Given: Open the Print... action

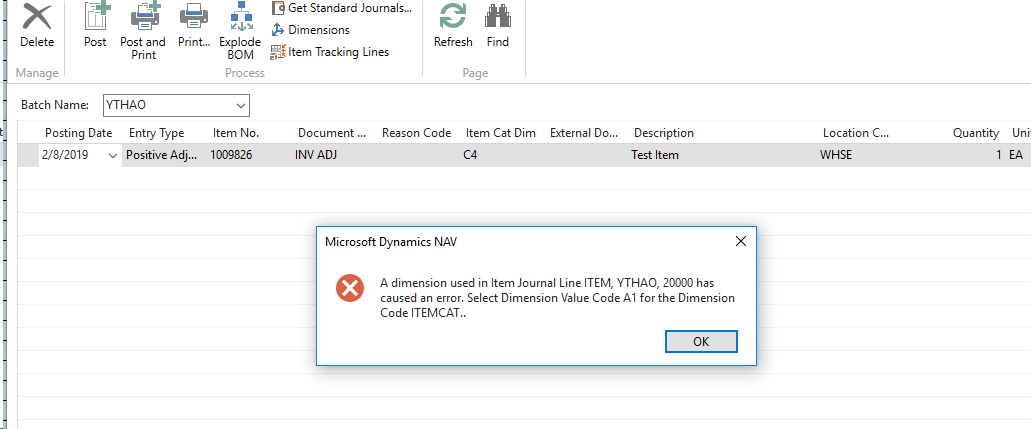Looking at the screenshot, I should 195,16.
